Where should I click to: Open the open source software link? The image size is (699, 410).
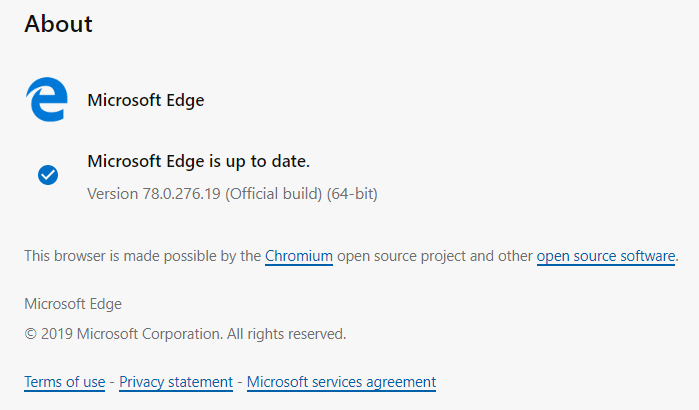(606, 256)
